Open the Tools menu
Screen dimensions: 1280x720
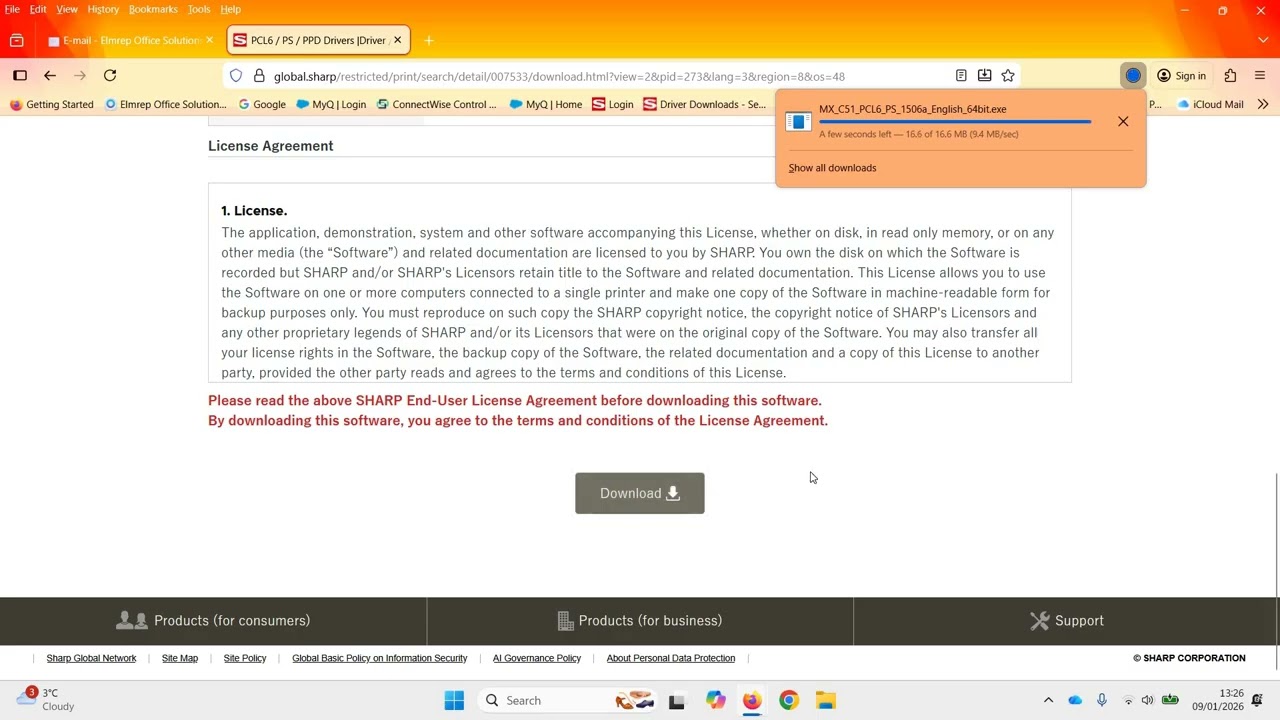[199, 9]
